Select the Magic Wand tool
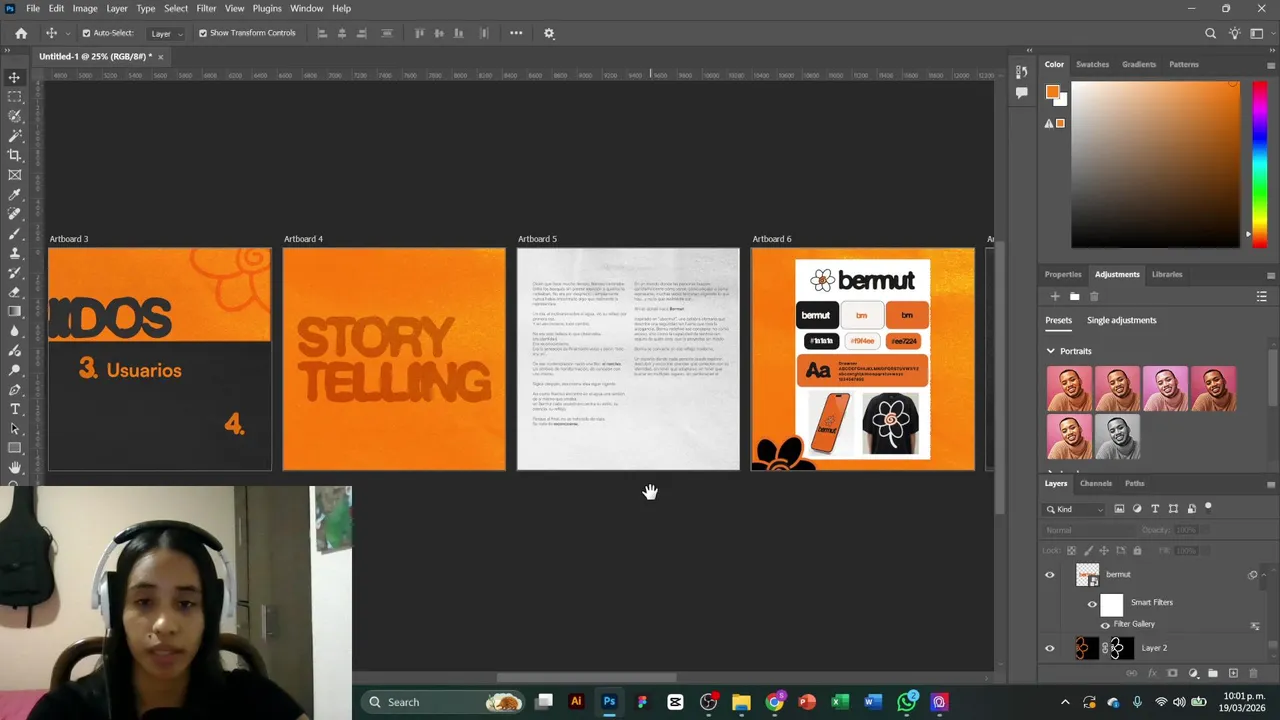 click(15, 136)
